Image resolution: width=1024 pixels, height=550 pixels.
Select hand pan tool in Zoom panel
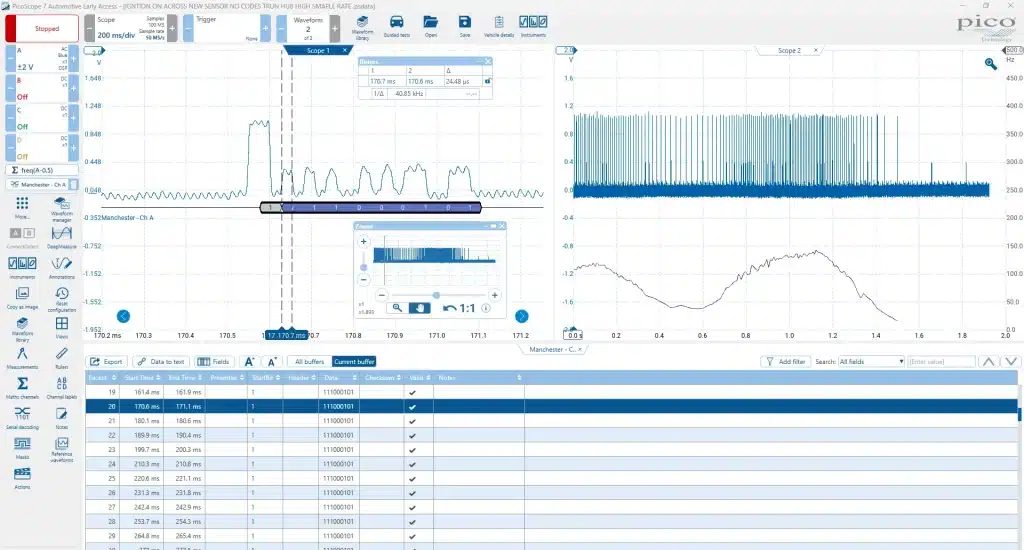(419, 308)
